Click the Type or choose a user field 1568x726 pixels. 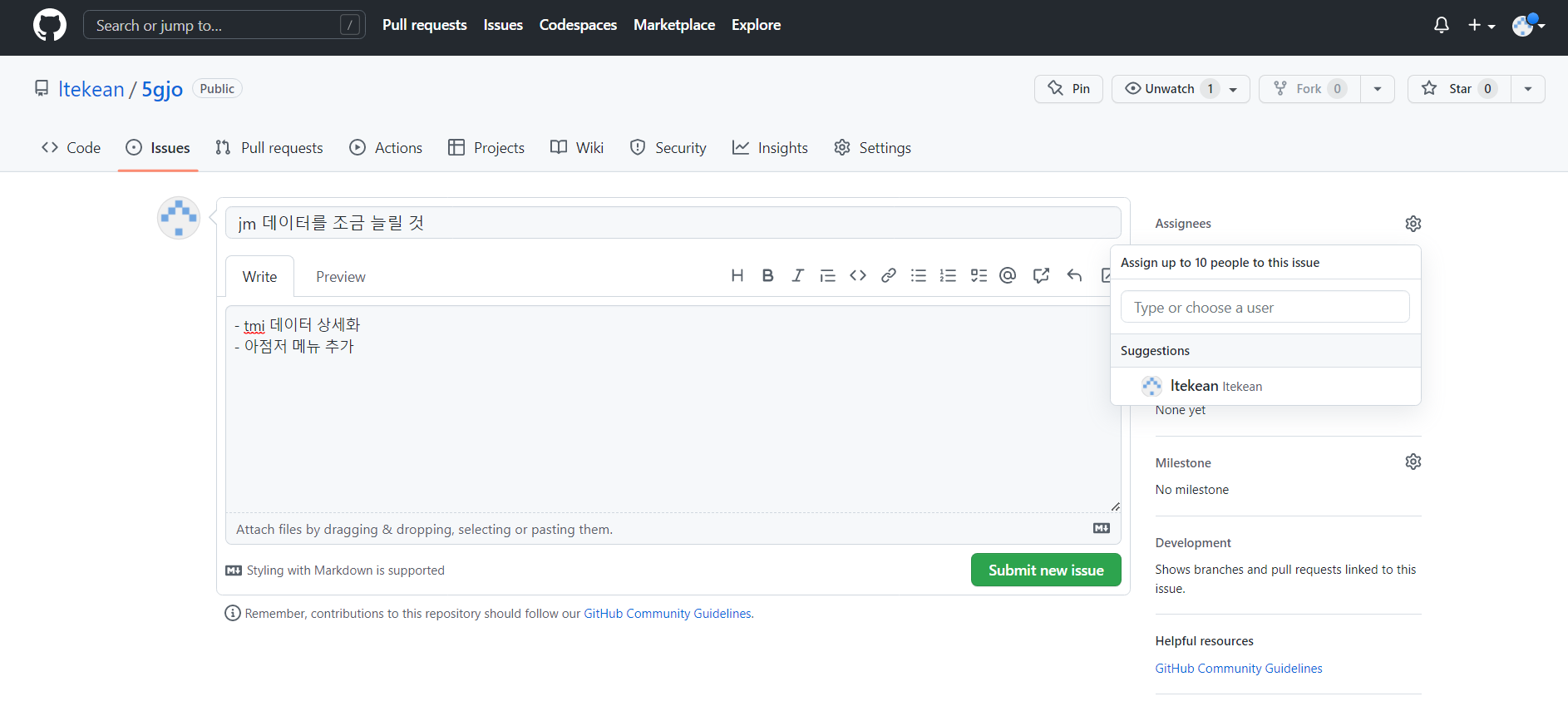[1265, 307]
